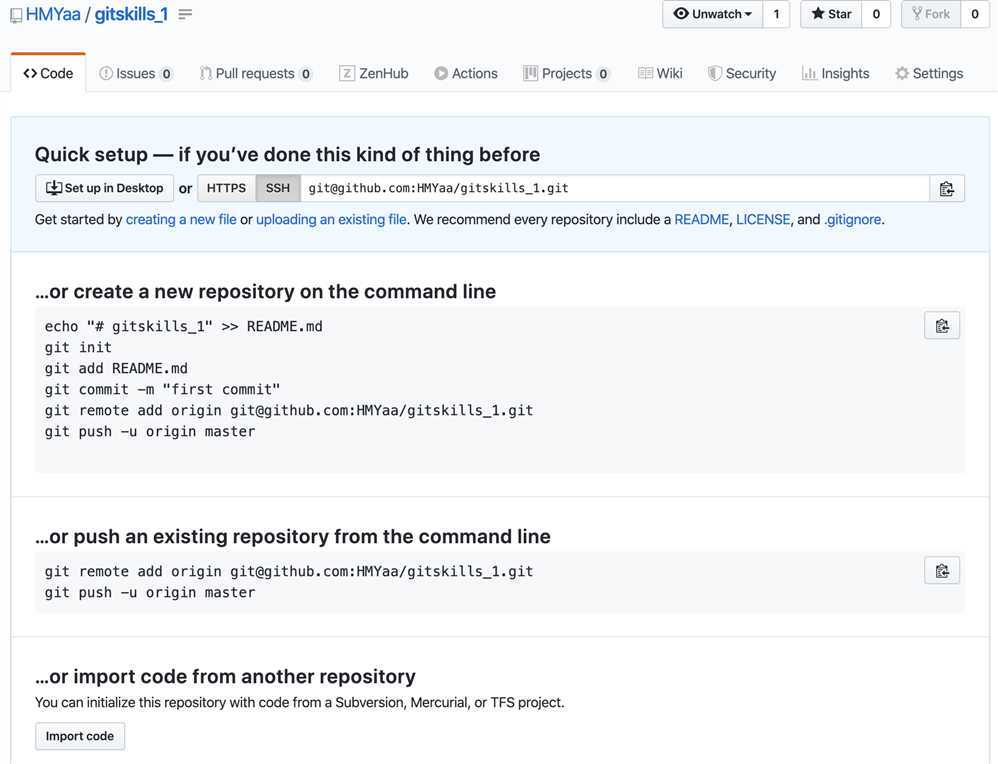This screenshot has height=764, width=998.
Task: Click the 'import code from another repository' heading
Action: [225, 677]
